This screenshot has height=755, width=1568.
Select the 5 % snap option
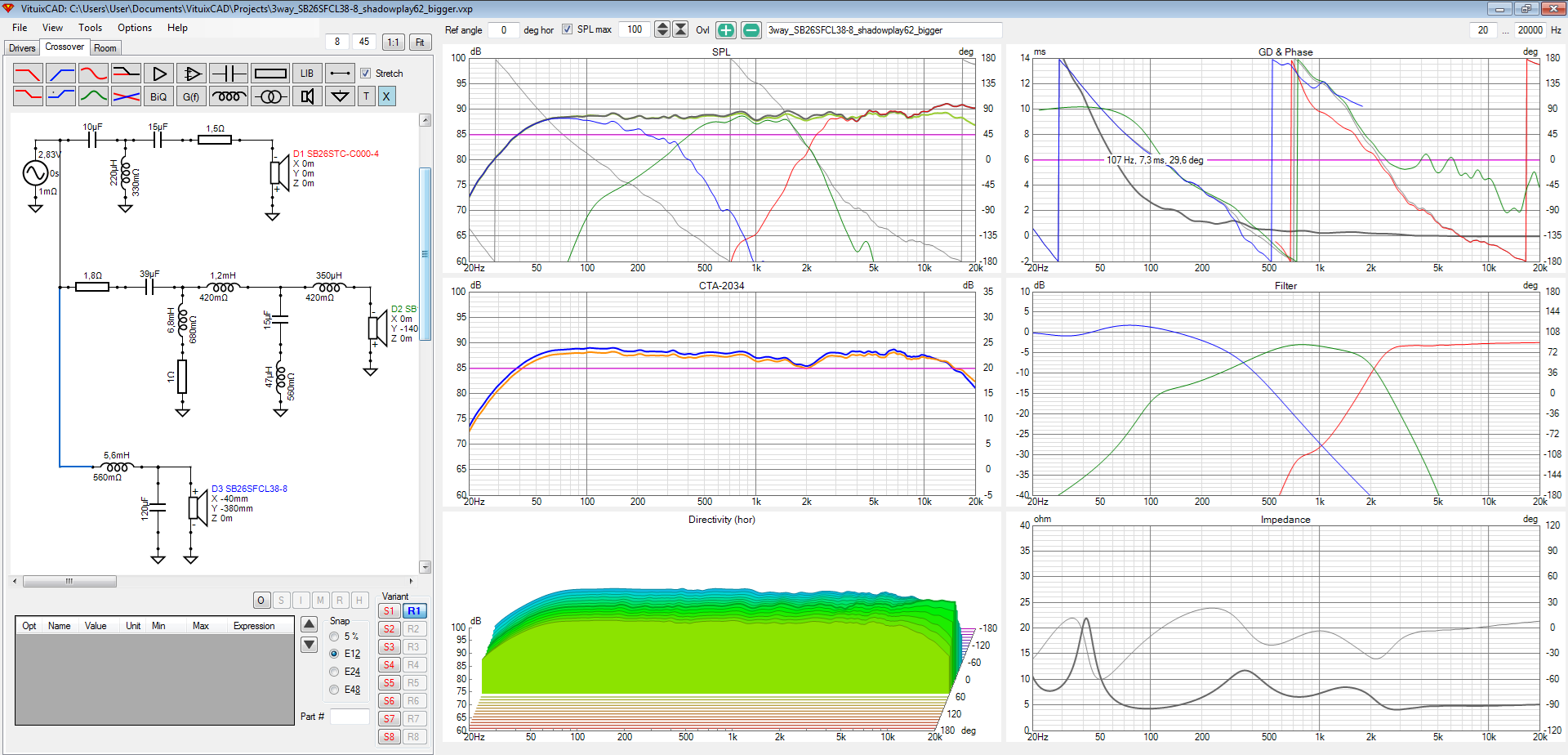pos(334,637)
